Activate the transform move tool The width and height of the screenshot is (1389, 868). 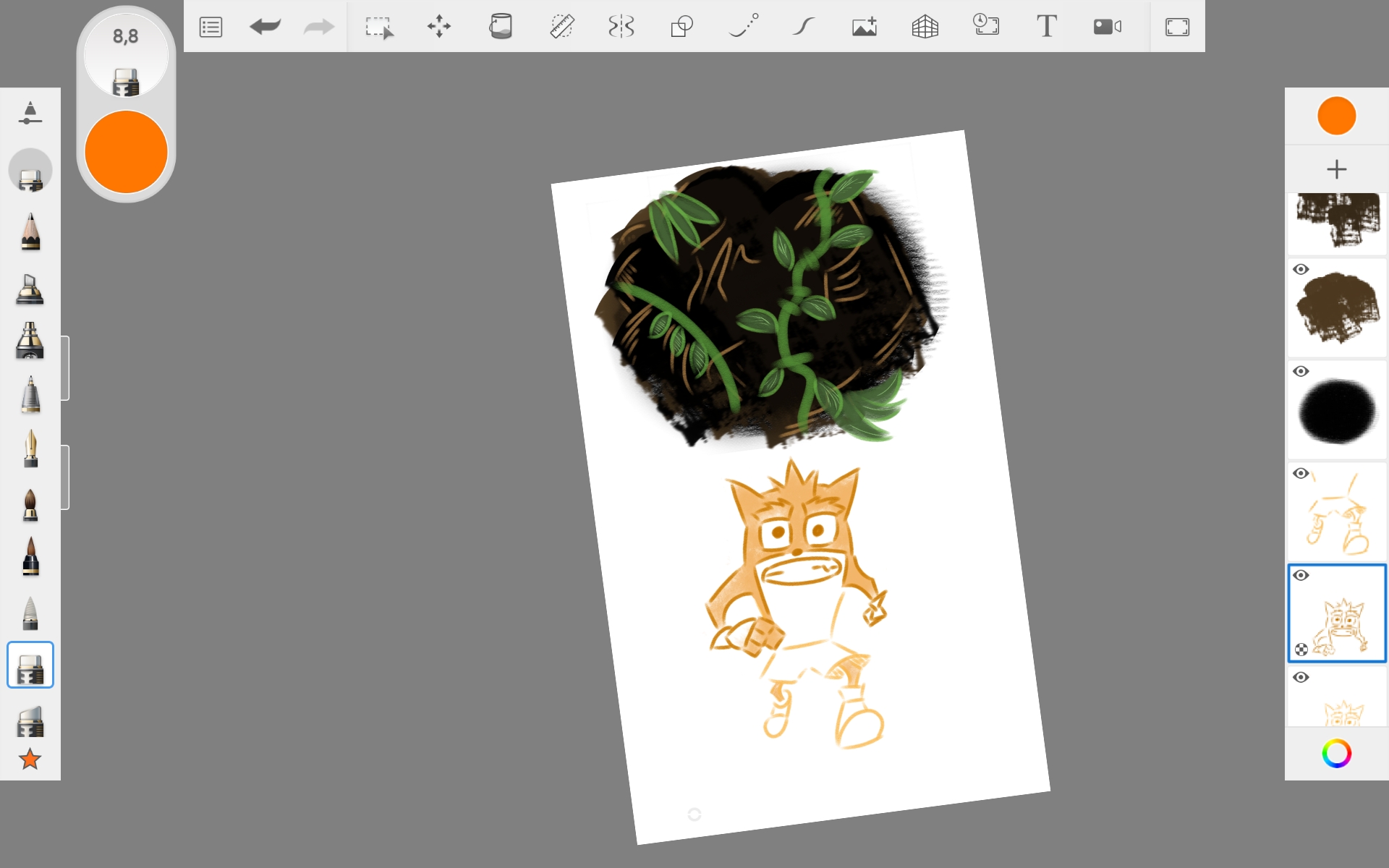tap(439, 27)
